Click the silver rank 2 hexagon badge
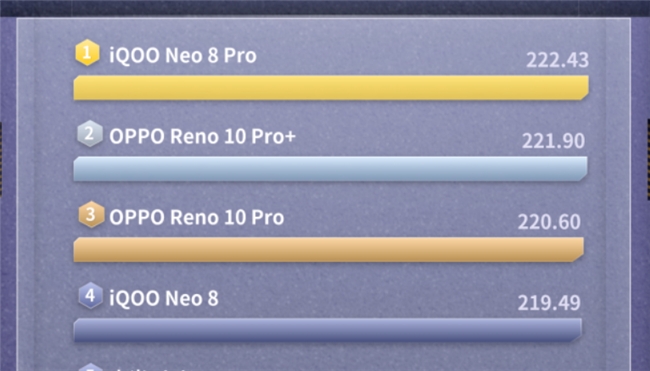The image size is (650, 371). pos(90,134)
